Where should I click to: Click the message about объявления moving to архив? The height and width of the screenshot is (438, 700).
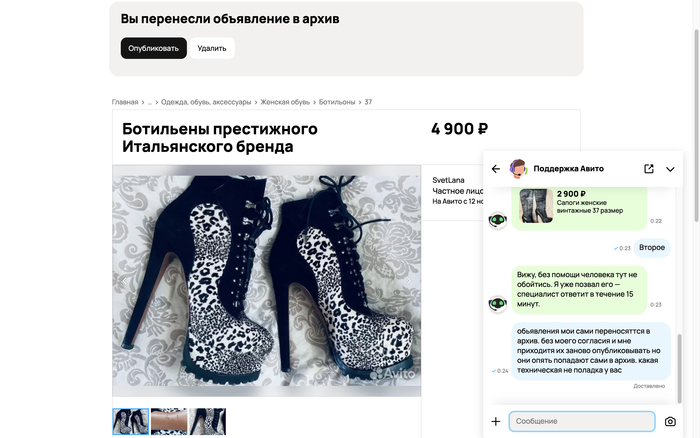[591, 351]
